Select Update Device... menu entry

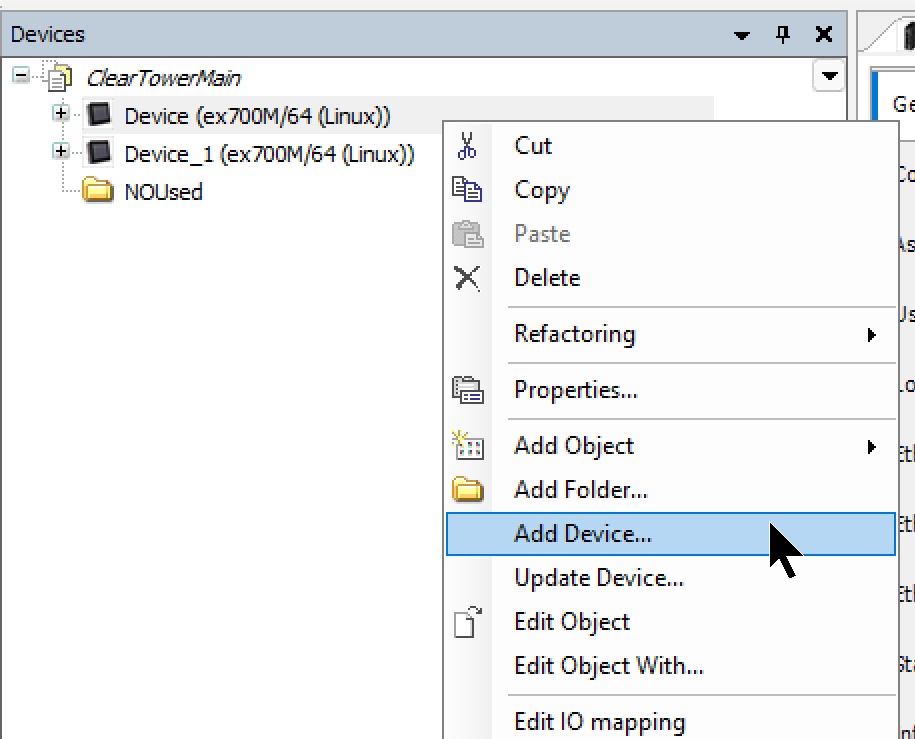598,578
